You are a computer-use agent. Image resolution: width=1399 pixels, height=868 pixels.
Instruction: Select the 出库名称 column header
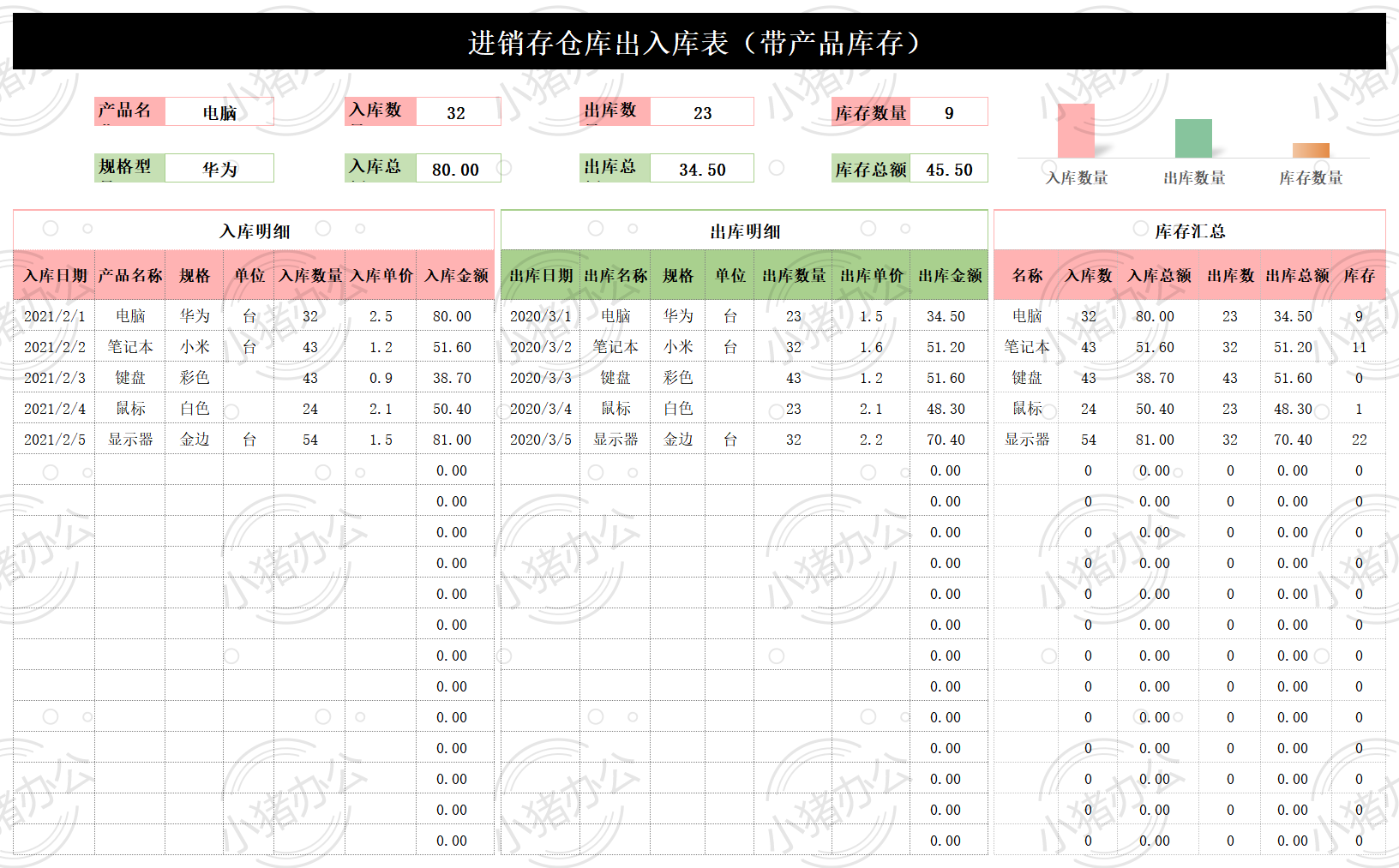pyautogui.click(x=615, y=275)
